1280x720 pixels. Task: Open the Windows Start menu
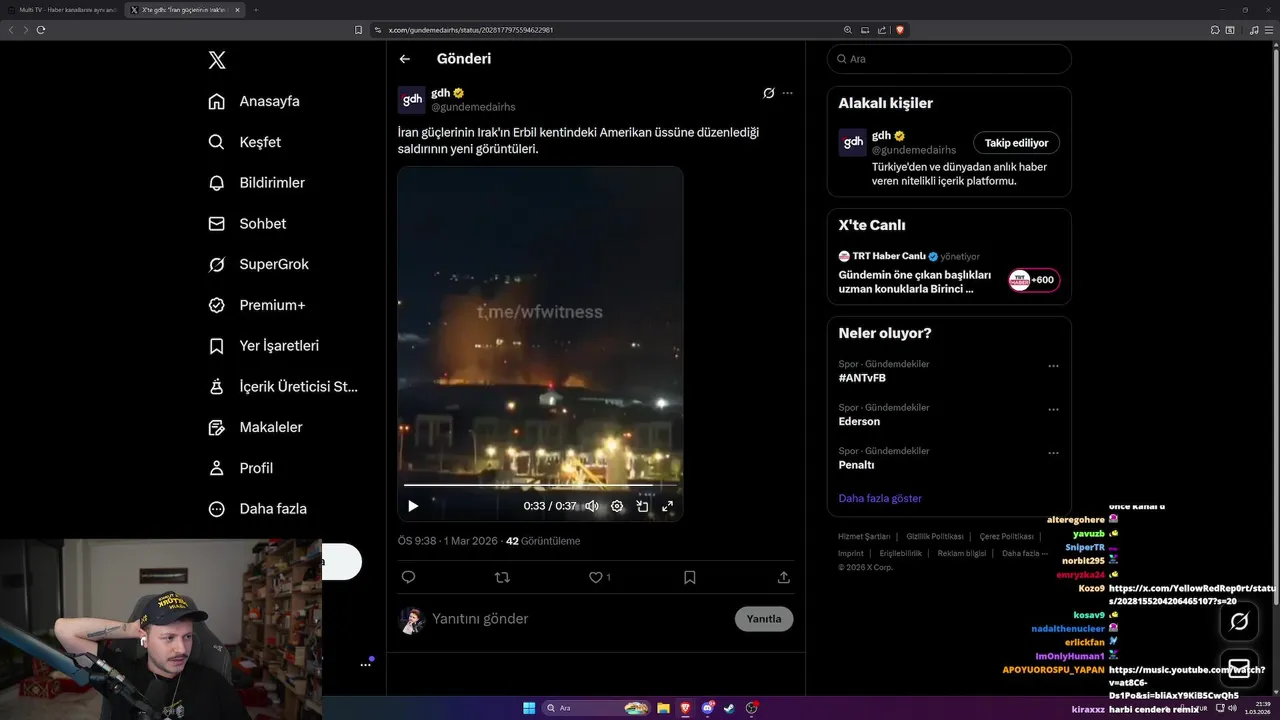click(529, 708)
